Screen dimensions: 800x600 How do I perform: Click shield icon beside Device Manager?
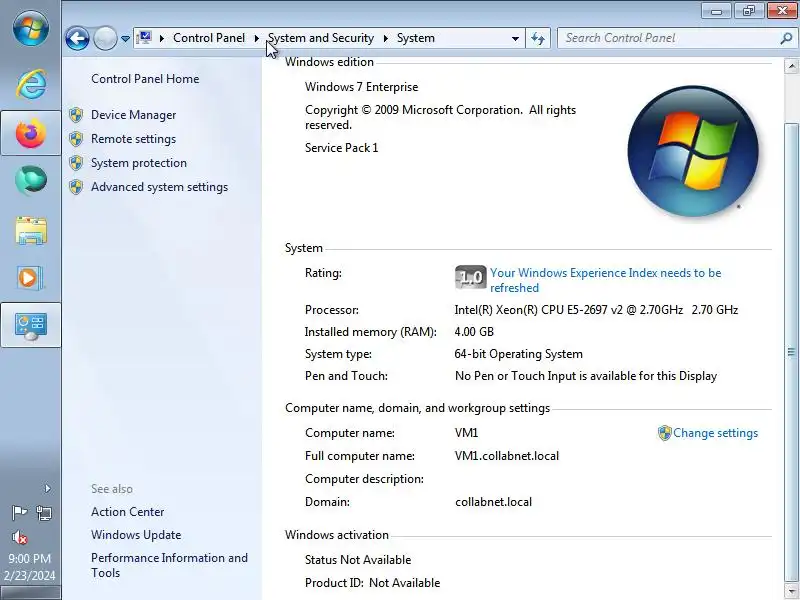76,115
